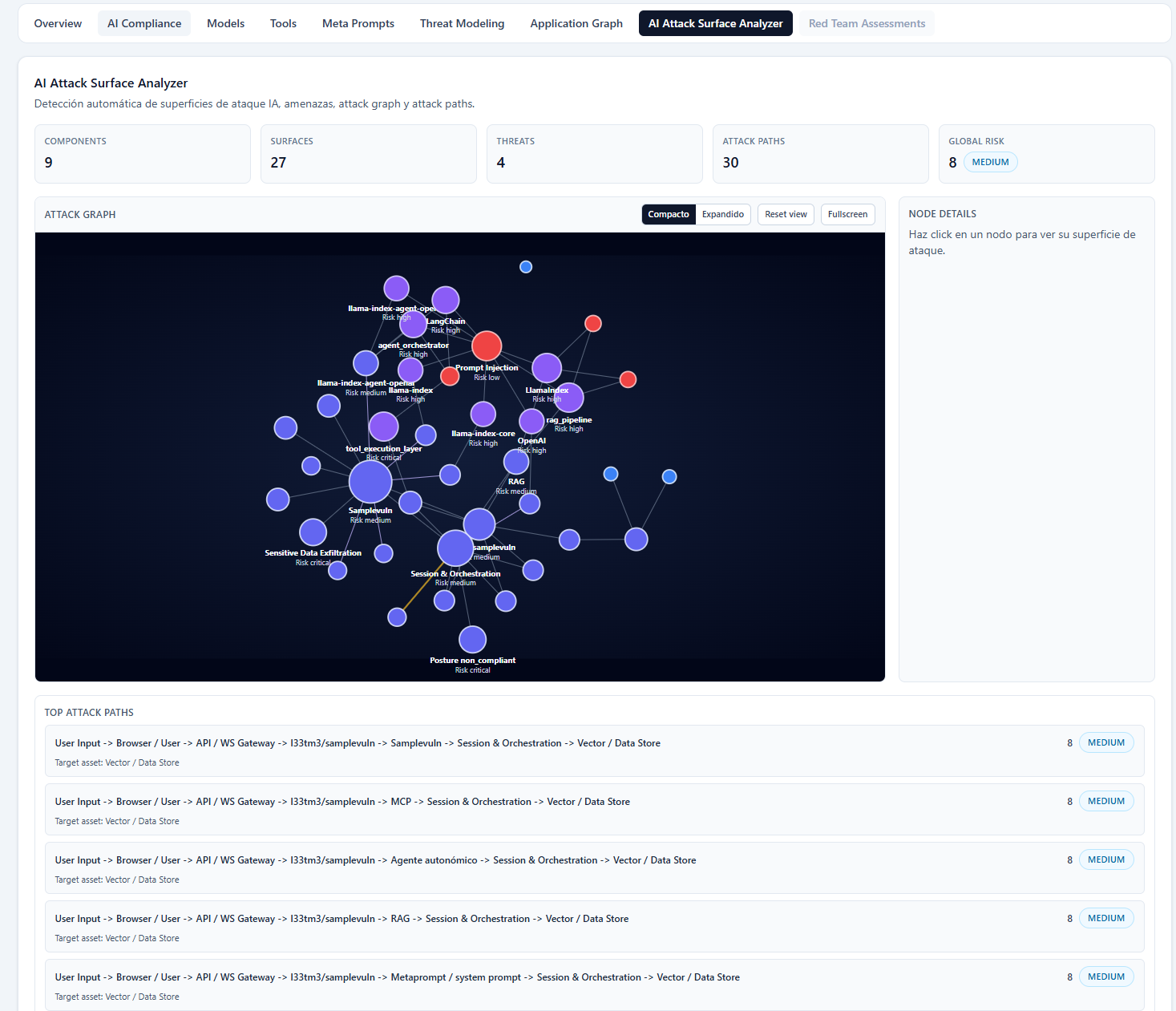Viewport: 1176px width, 1011px height.
Task: Open the Meta Prompts tab
Action: (x=358, y=23)
